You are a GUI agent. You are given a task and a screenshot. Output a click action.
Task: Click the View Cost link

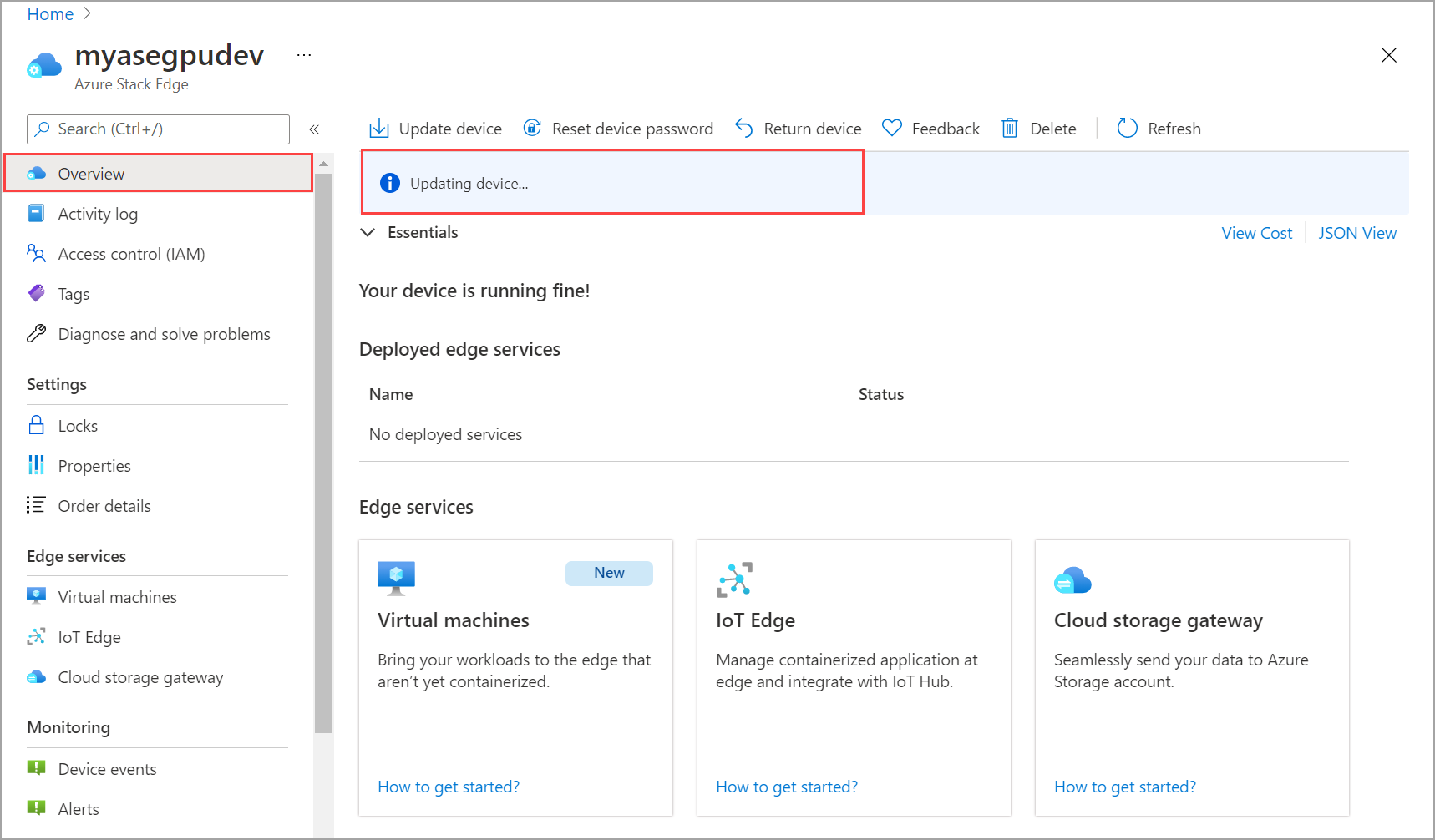(x=1256, y=233)
